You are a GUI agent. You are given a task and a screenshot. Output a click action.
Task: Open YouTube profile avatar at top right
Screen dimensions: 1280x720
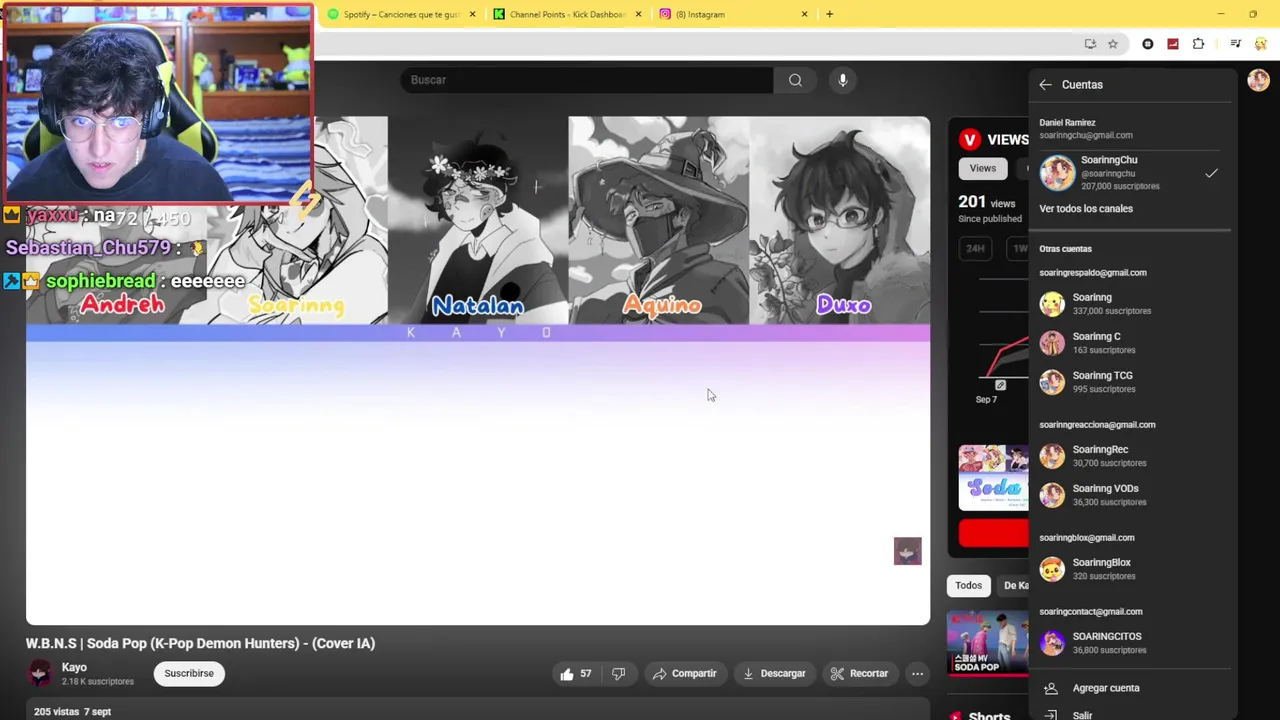(1258, 81)
